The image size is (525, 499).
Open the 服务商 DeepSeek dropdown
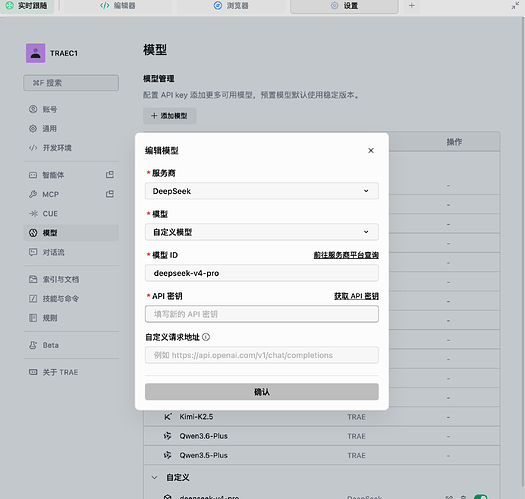point(262,191)
